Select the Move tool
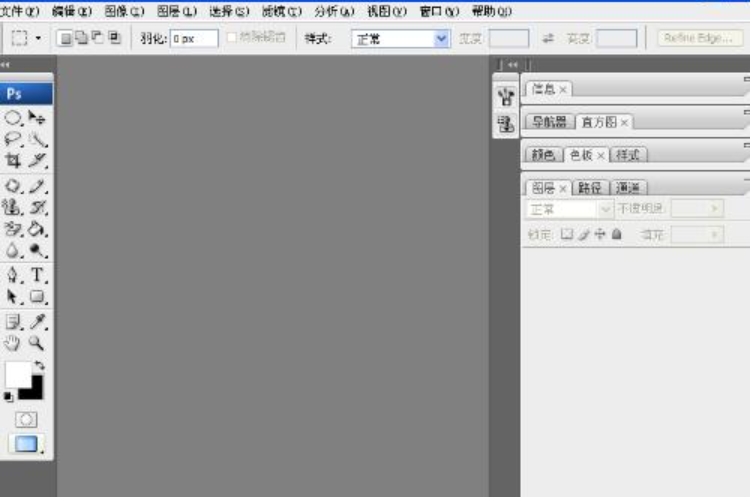 (37, 118)
